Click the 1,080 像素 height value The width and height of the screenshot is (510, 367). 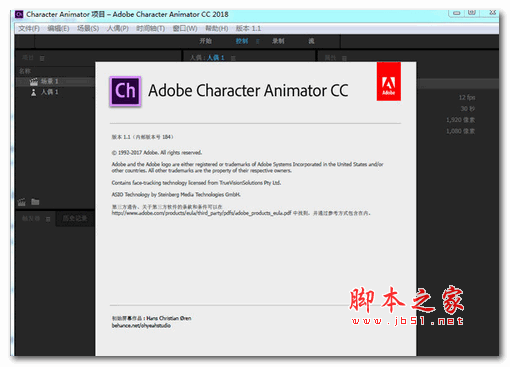click(x=461, y=131)
